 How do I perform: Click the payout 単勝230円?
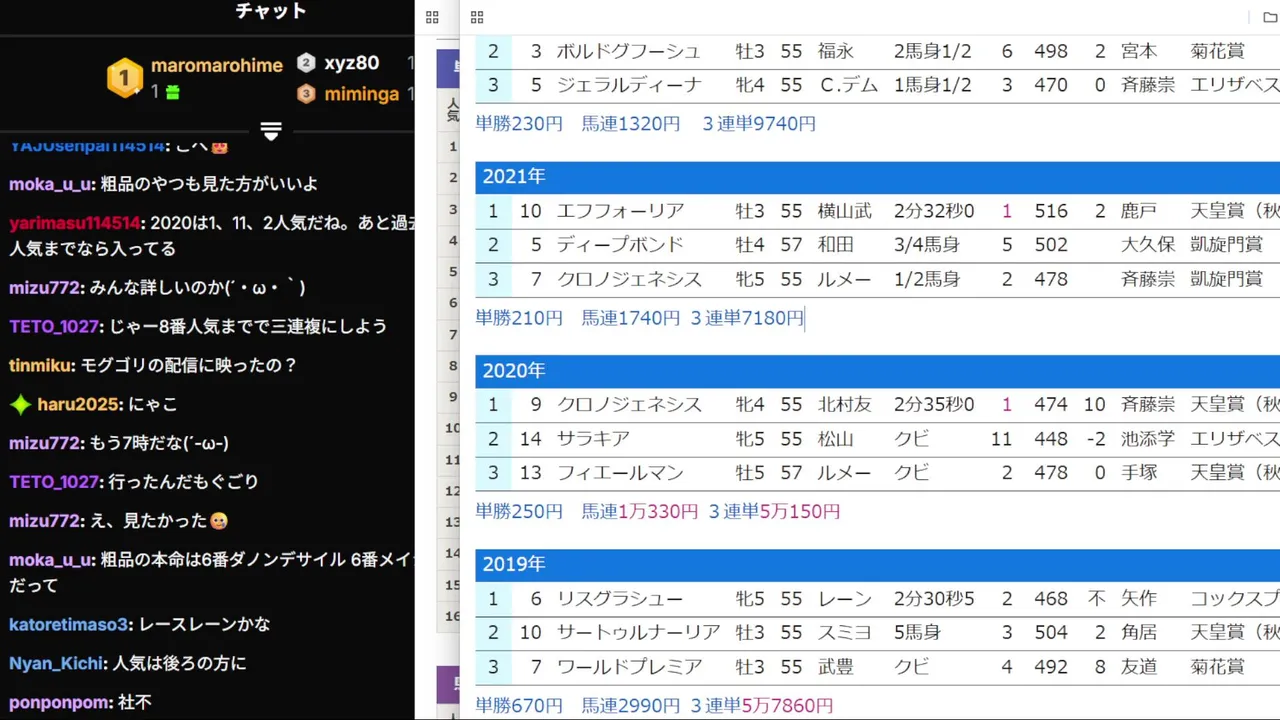(519, 124)
